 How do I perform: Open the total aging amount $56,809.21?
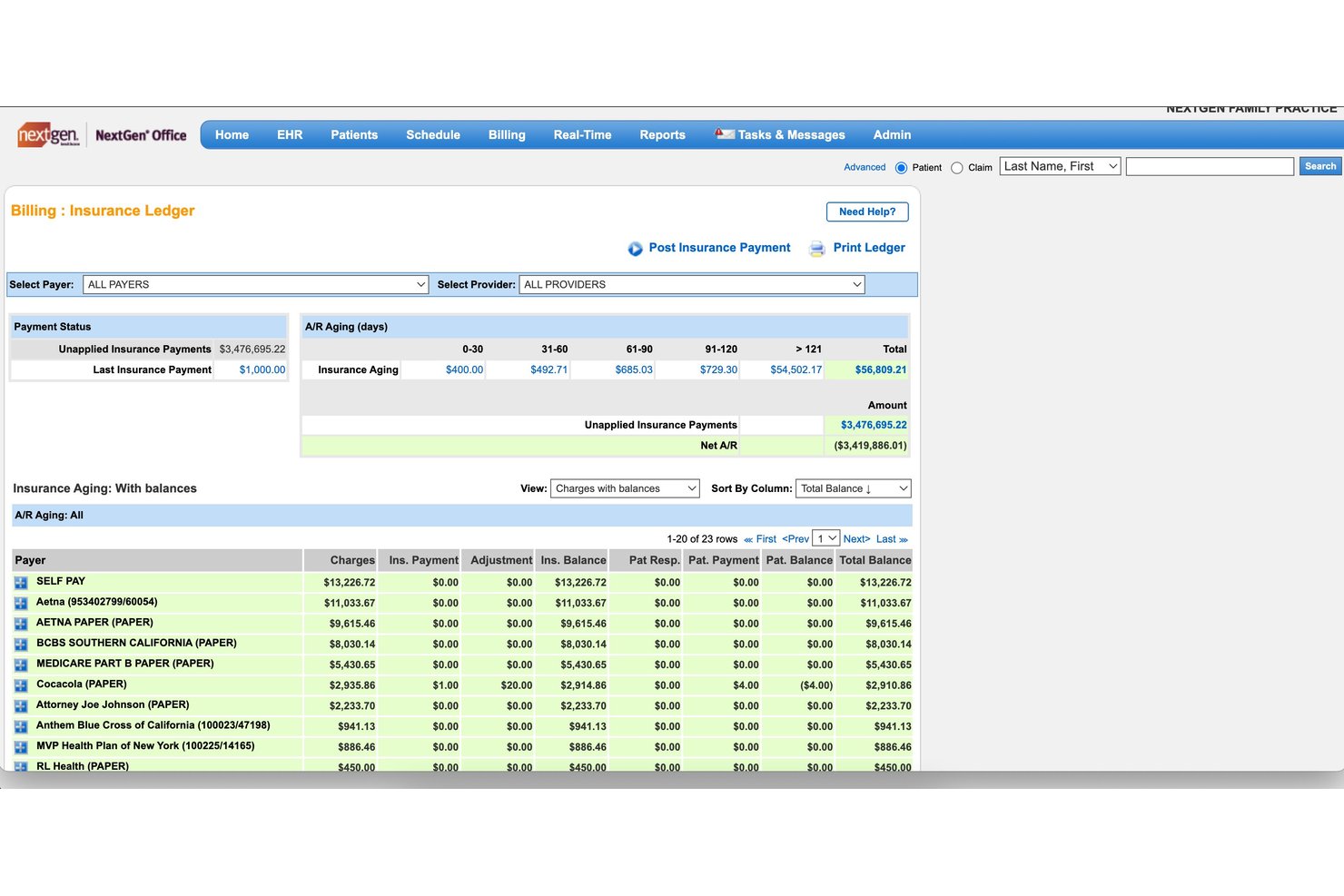coord(881,370)
